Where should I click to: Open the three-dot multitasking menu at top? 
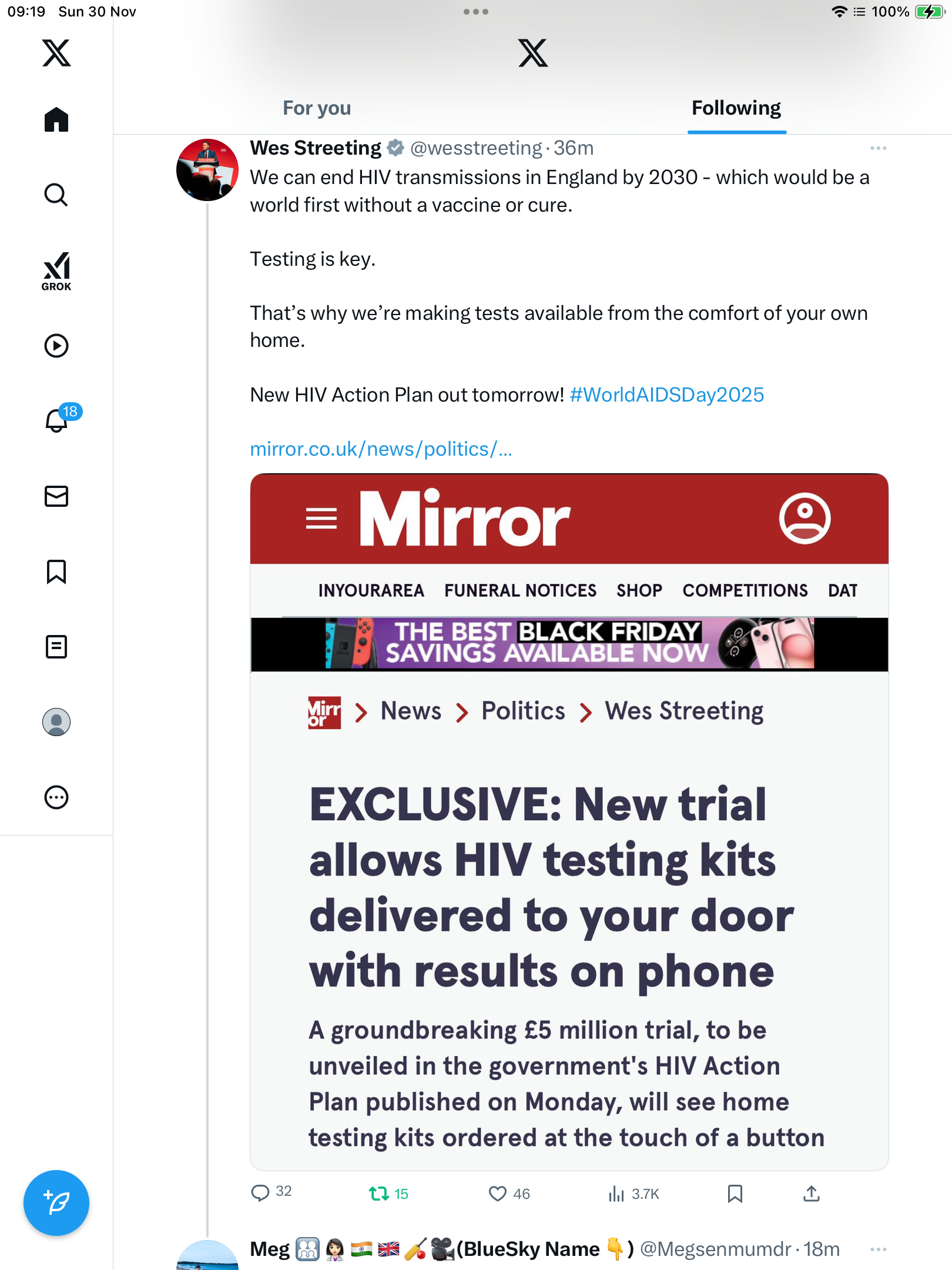coord(475,12)
